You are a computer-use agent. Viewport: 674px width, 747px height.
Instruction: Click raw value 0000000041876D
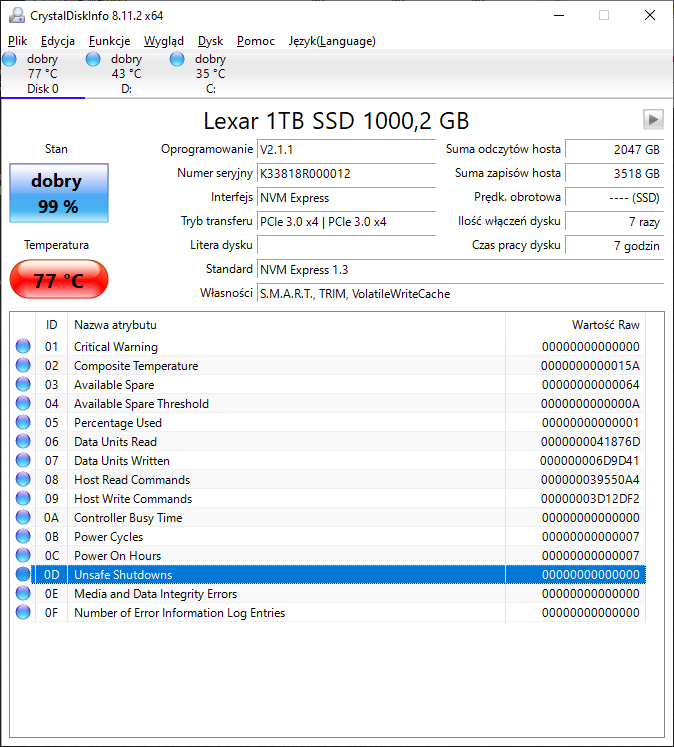590,442
